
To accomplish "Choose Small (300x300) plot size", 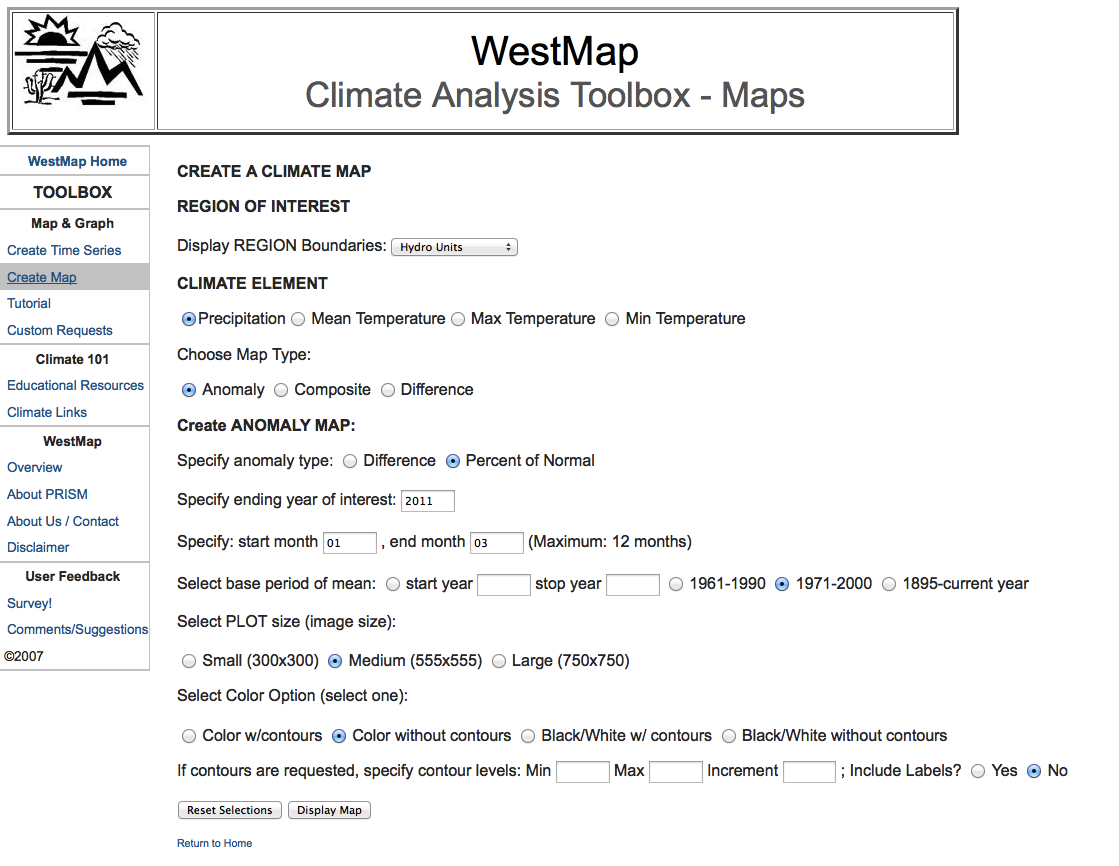I will pyautogui.click(x=188, y=661).
